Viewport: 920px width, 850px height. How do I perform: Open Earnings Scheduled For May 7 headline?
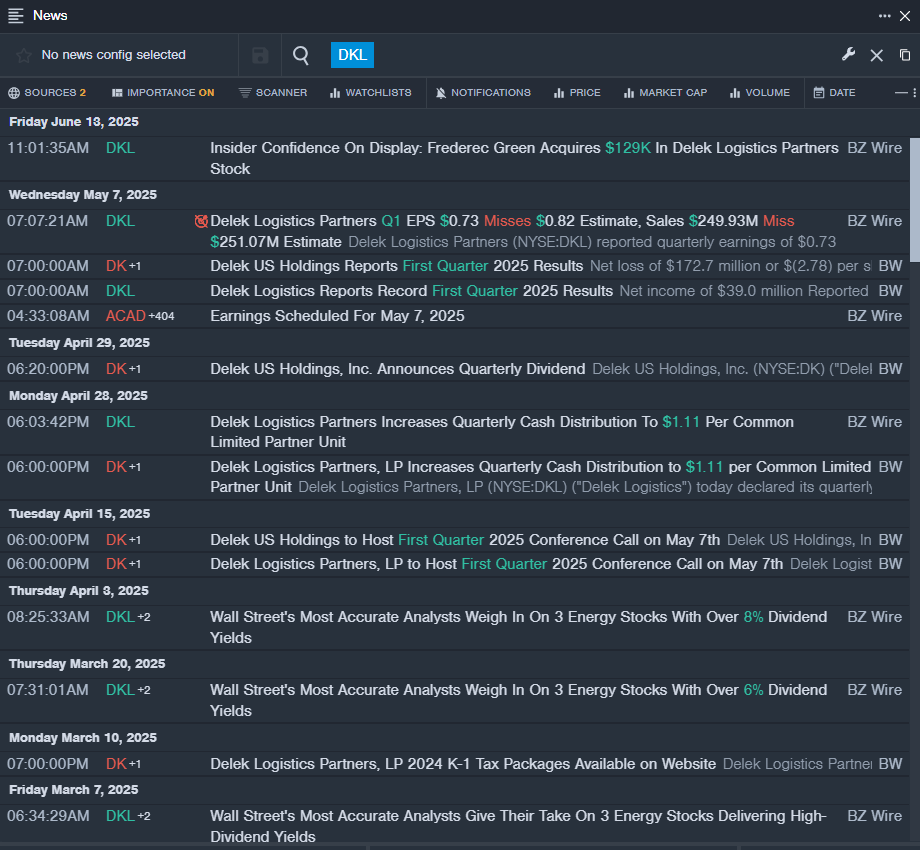click(337, 316)
